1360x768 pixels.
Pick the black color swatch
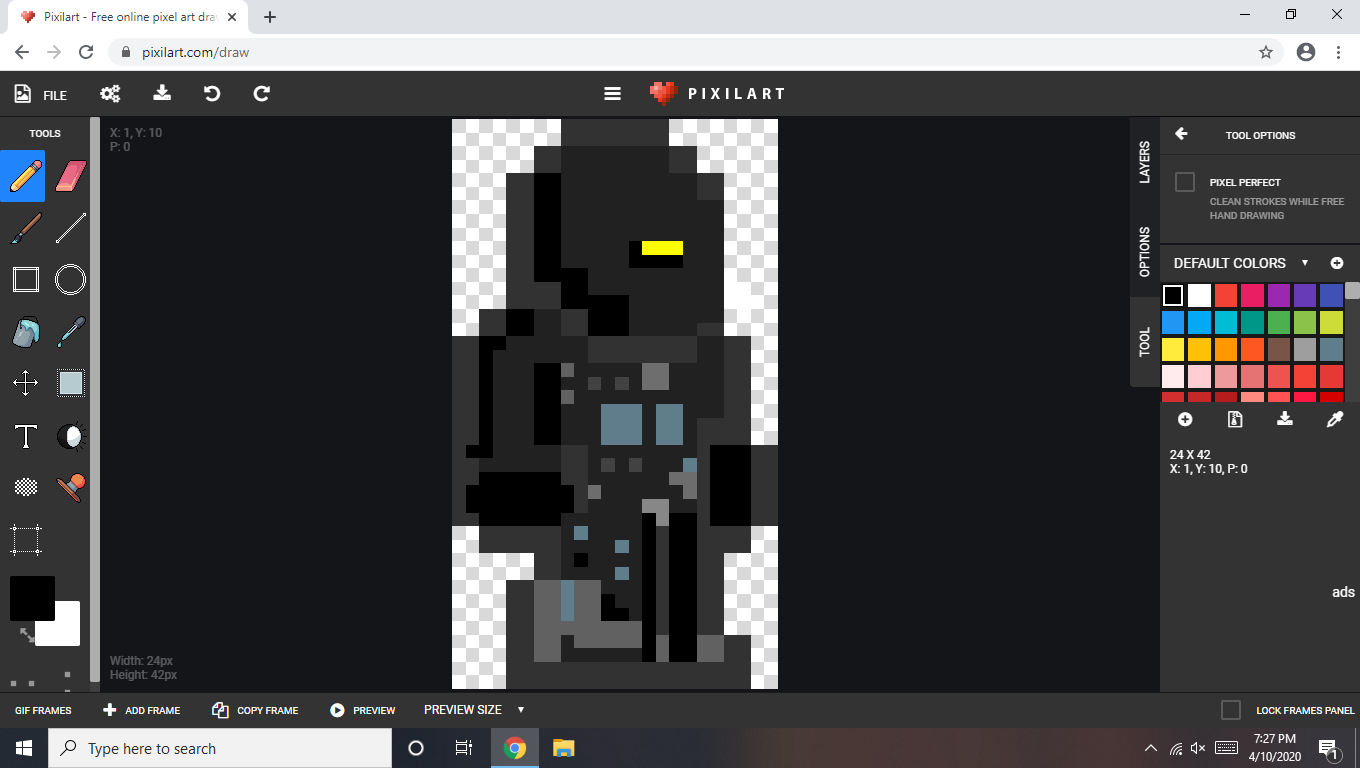coord(1173,296)
